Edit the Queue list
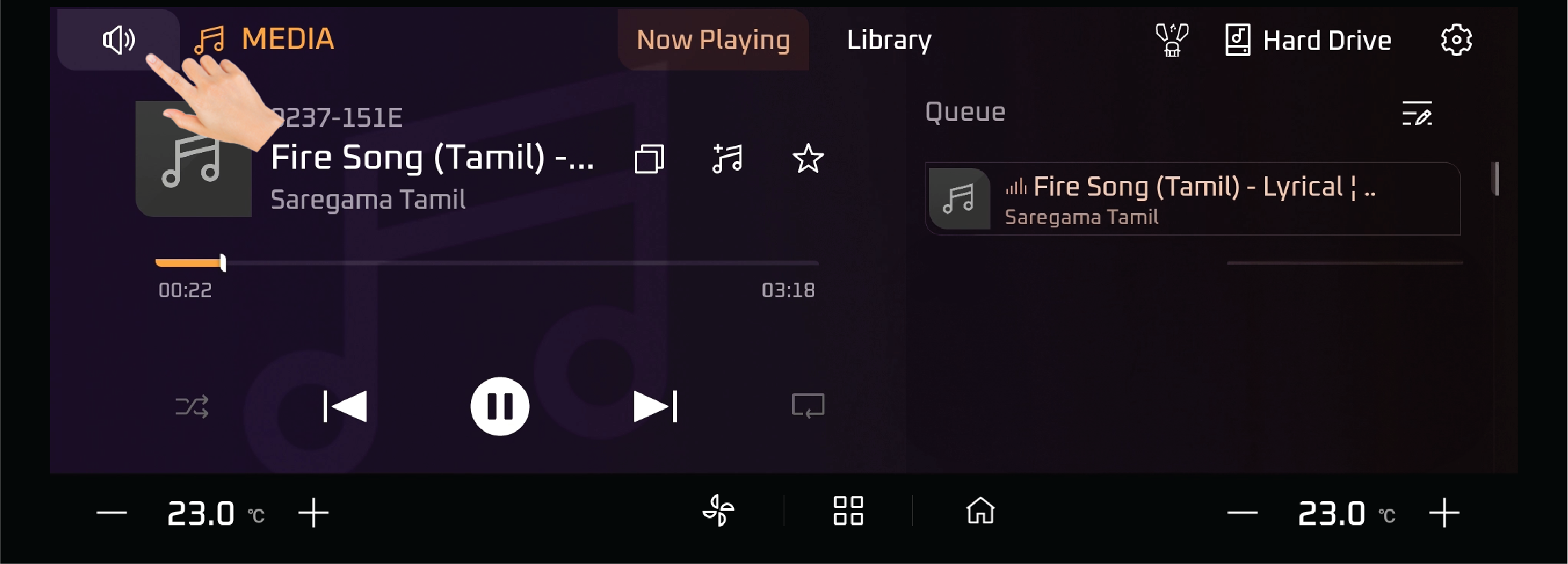 1417,113
